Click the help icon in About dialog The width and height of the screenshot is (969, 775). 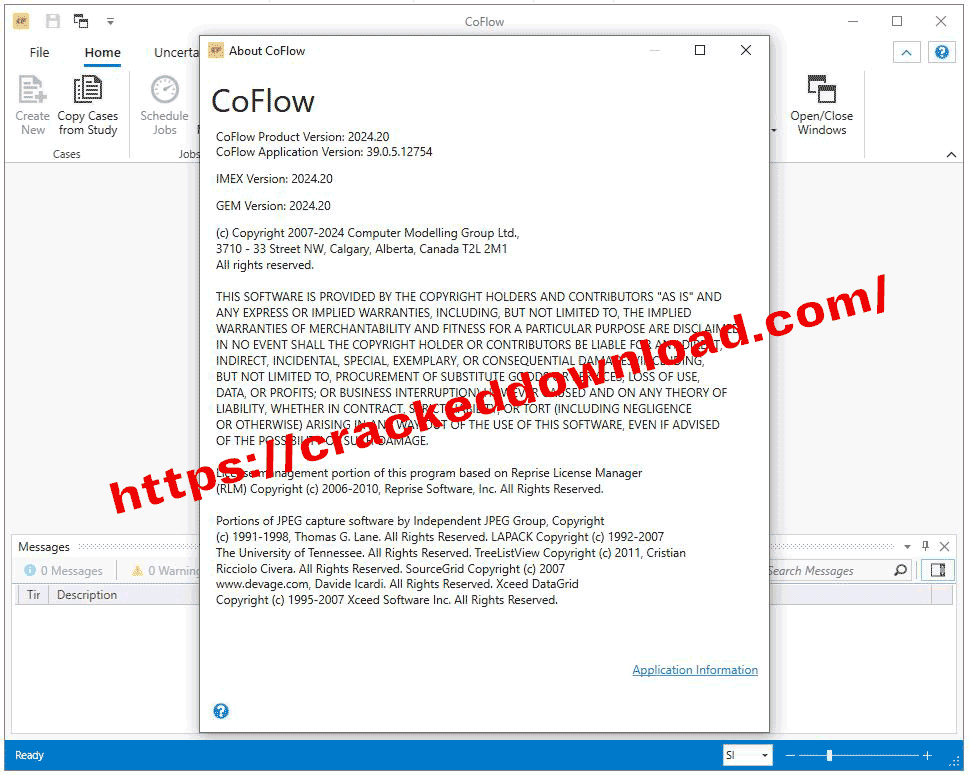point(221,711)
